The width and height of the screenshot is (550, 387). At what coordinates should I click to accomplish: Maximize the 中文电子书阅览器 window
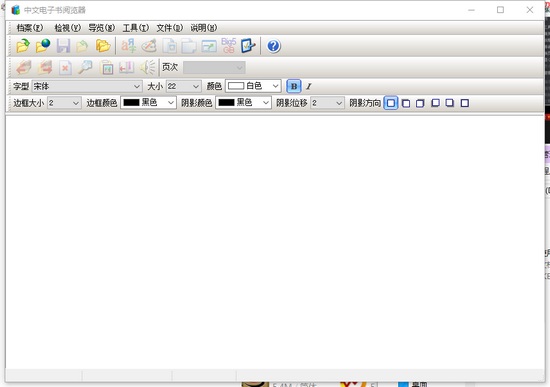pyautogui.click(x=501, y=10)
